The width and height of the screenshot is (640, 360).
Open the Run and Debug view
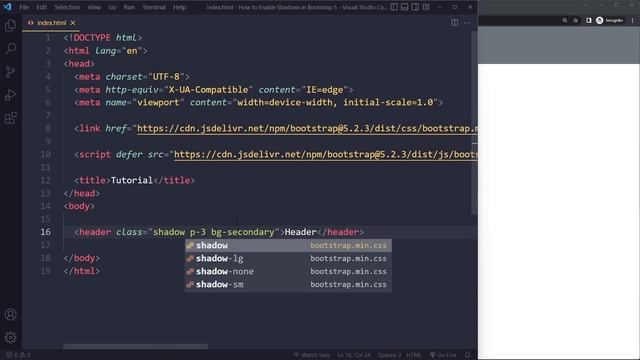[x=11, y=95]
